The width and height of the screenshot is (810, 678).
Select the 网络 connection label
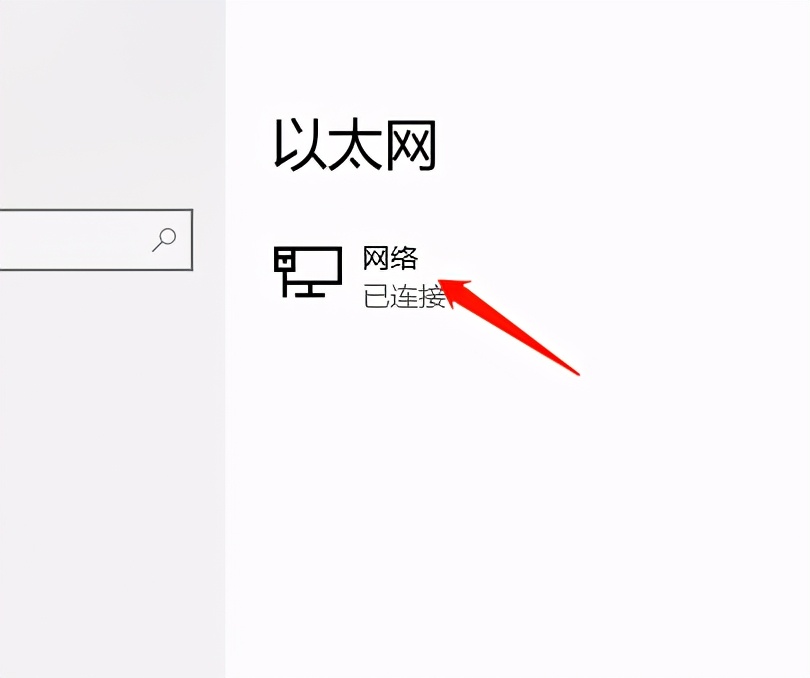point(390,258)
